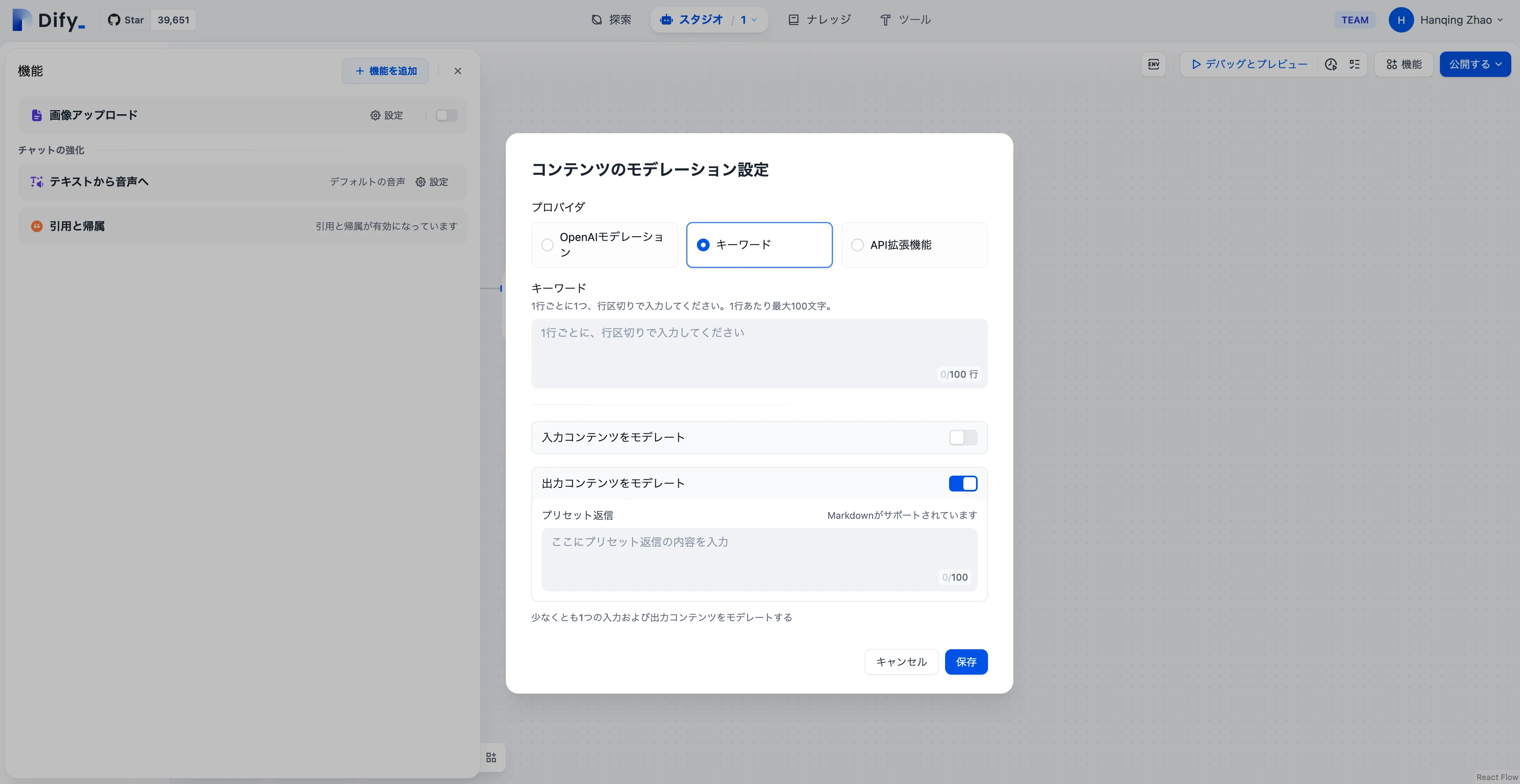
Task: Turn on input content moderation toggle
Action: (x=963, y=437)
